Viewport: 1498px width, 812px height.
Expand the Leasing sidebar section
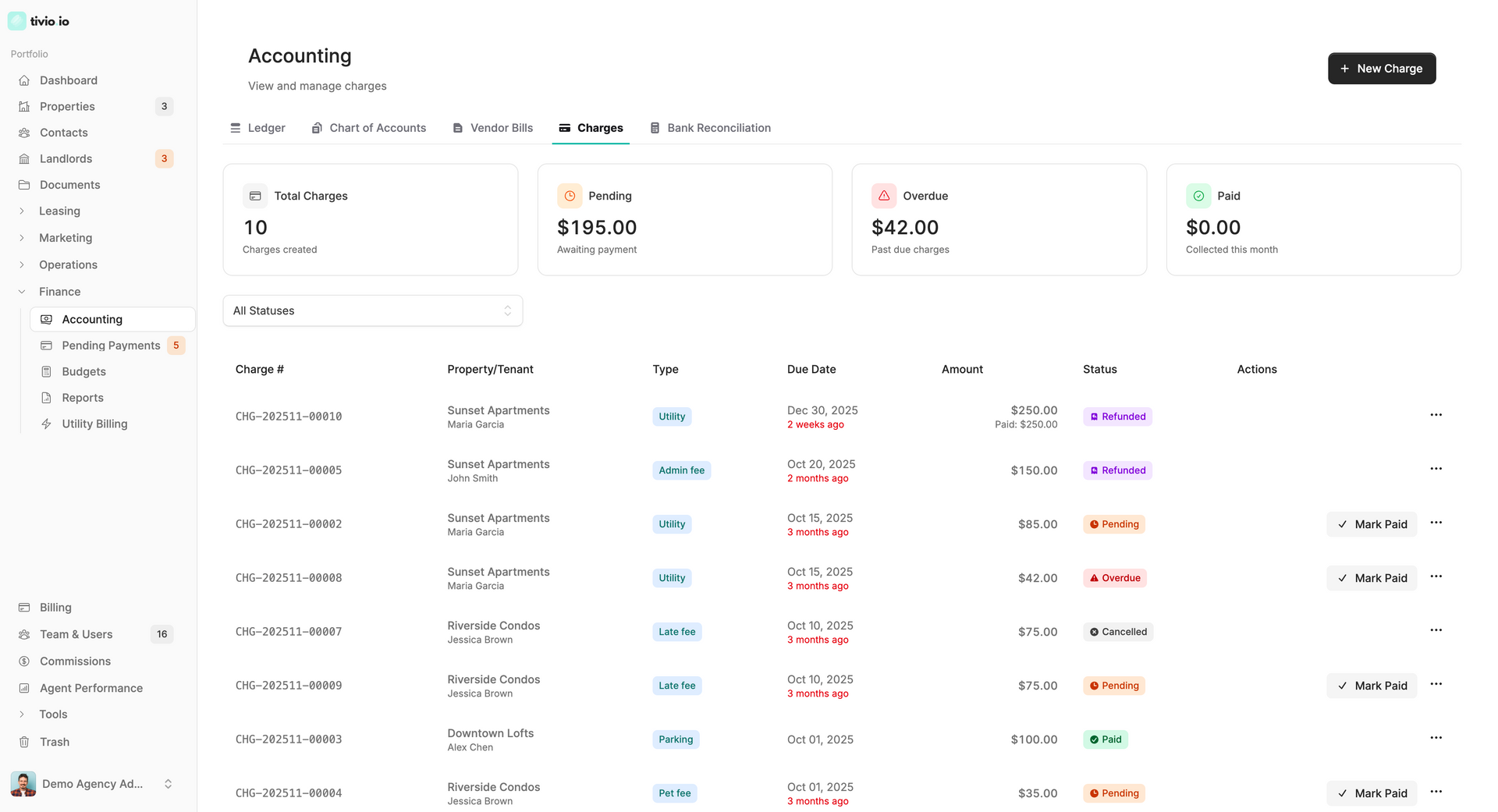(x=59, y=211)
